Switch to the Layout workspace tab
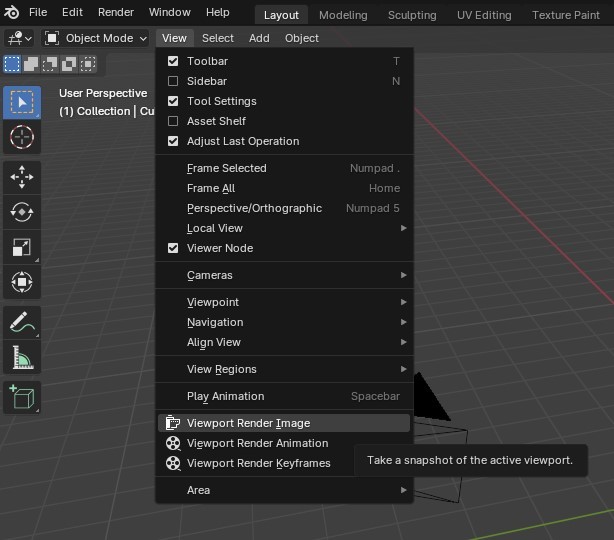Viewport: 614px width, 540px height. tap(281, 15)
